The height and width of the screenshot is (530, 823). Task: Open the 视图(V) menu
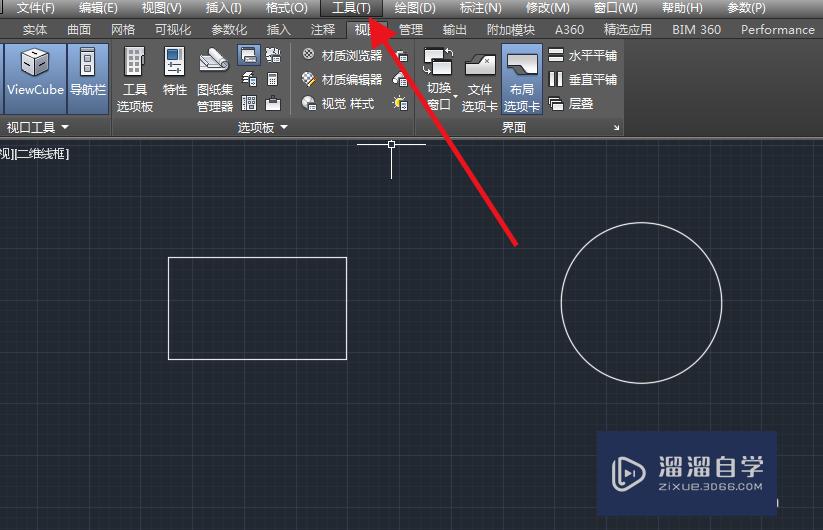click(x=162, y=8)
